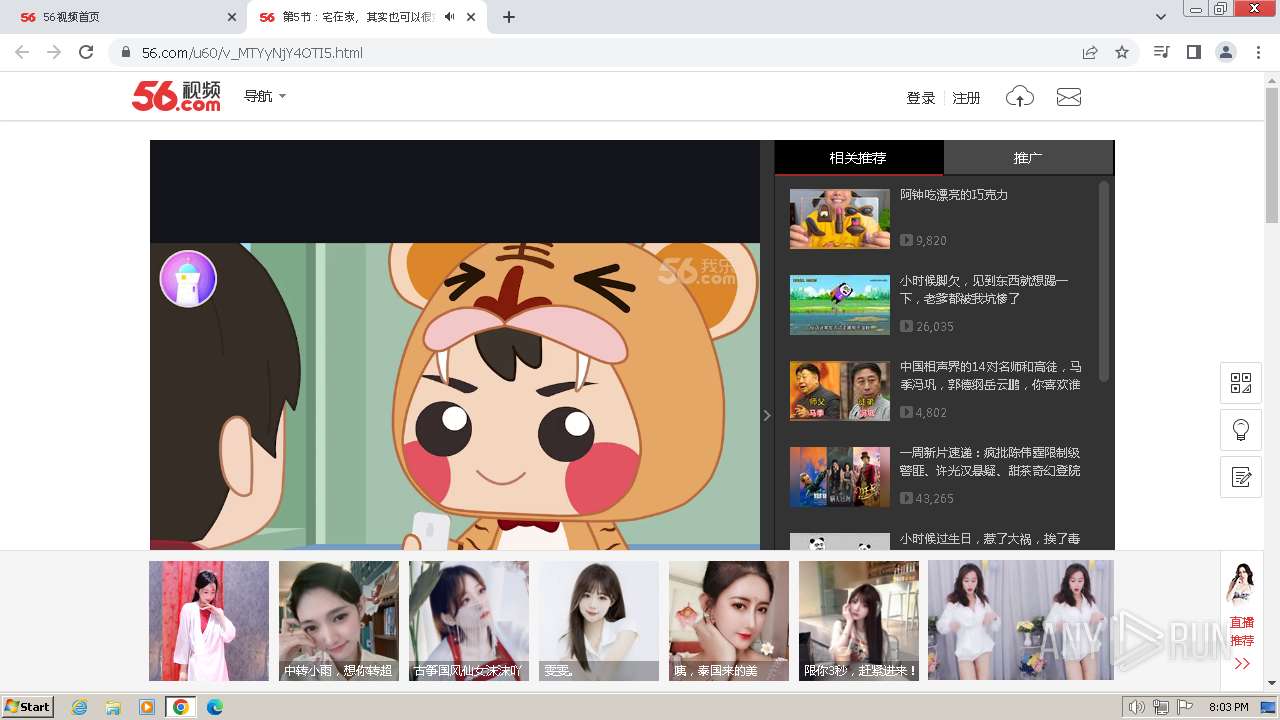Click the 登录 login link
Viewport: 1280px width, 720px height.
pyautogui.click(x=920, y=98)
